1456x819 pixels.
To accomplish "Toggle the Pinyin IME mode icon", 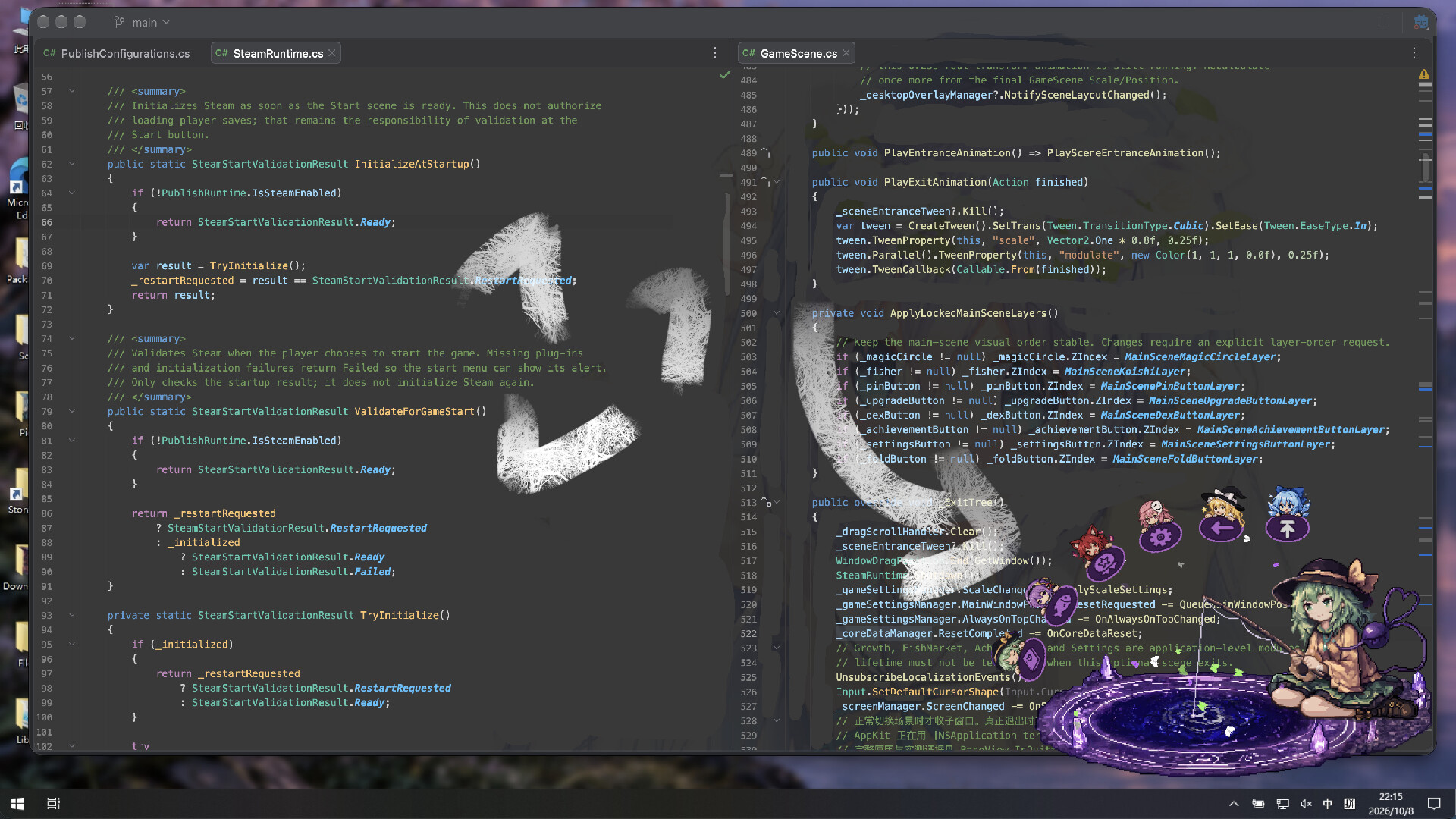I will coord(1349,804).
